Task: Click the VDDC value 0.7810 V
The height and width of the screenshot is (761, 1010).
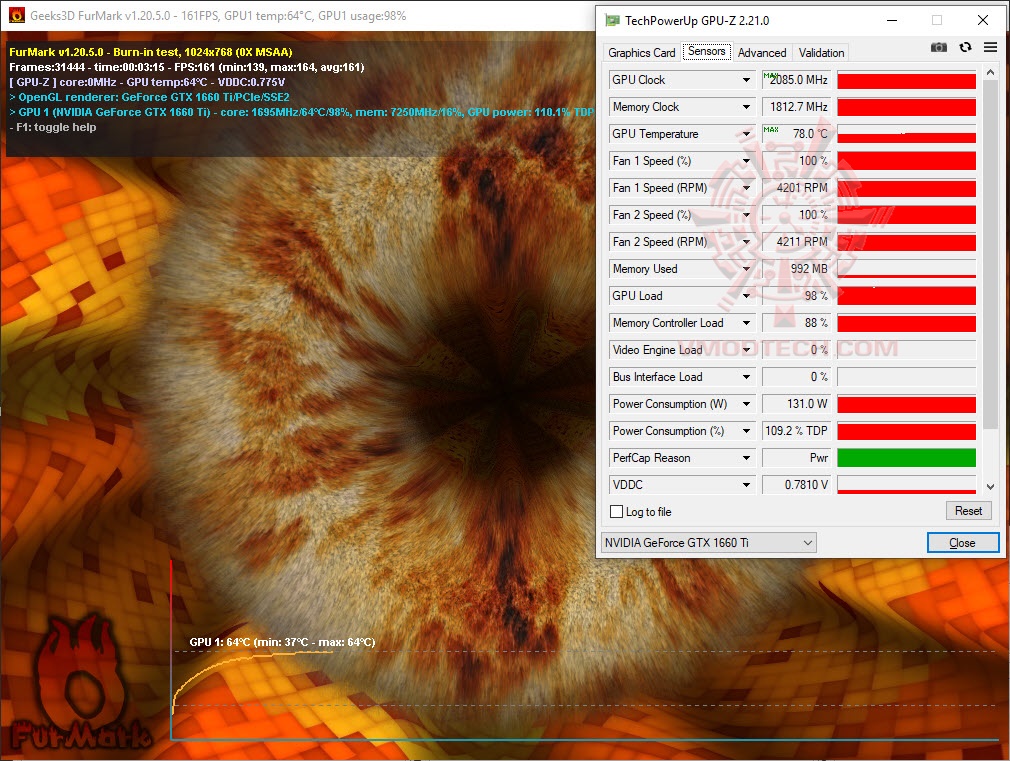Action: (x=796, y=485)
